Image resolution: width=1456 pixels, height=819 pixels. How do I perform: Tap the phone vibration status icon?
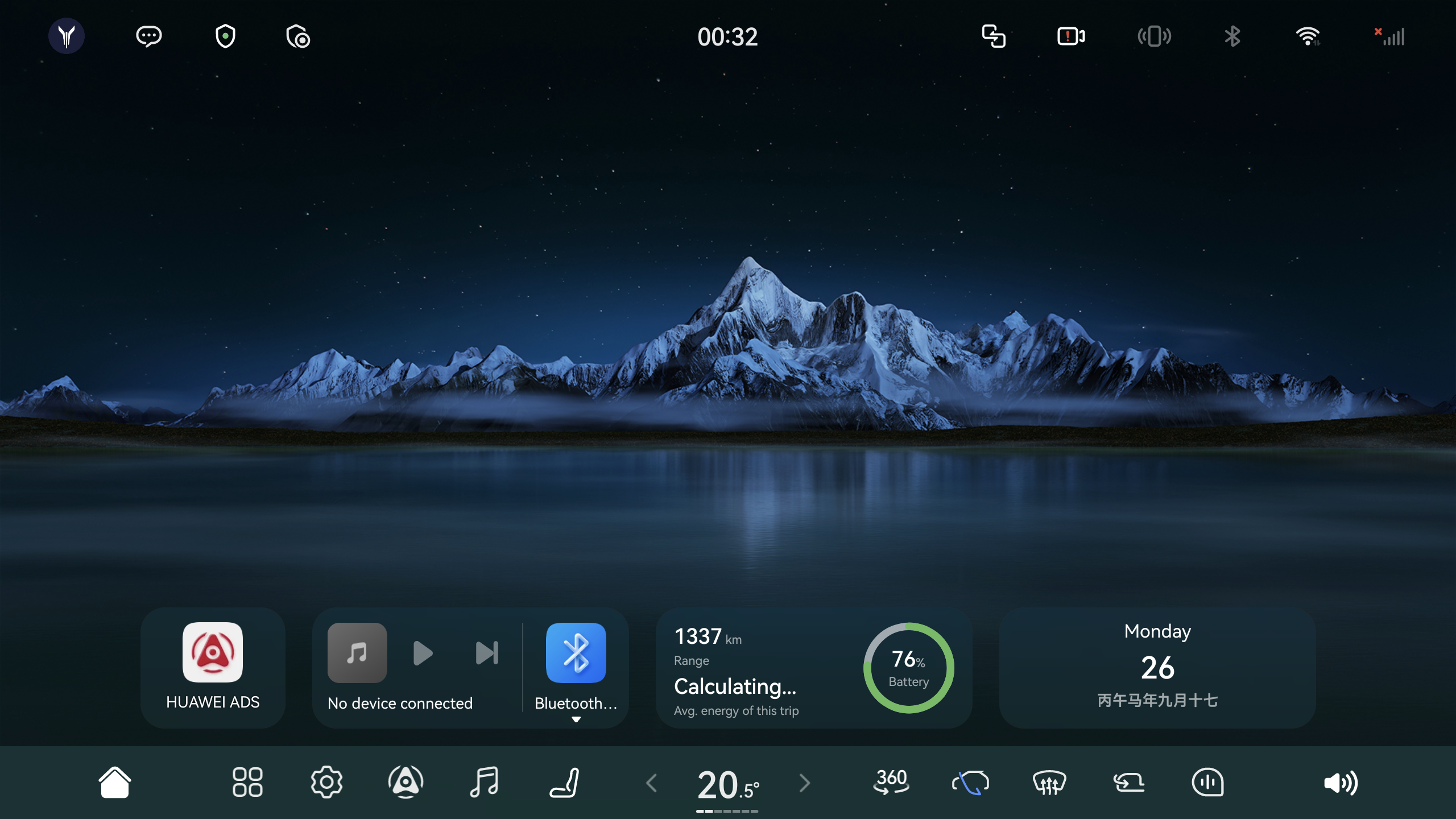(1154, 36)
